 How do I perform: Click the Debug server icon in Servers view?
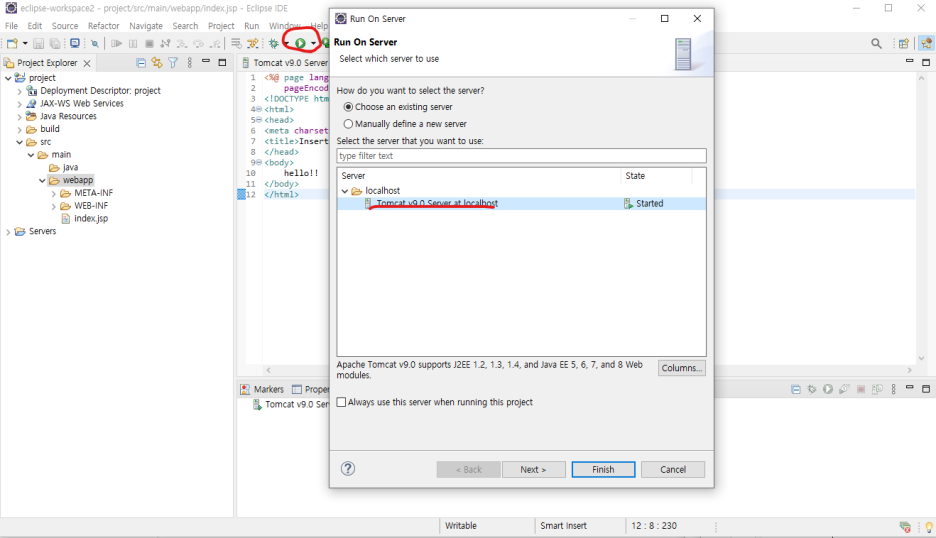click(812, 389)
